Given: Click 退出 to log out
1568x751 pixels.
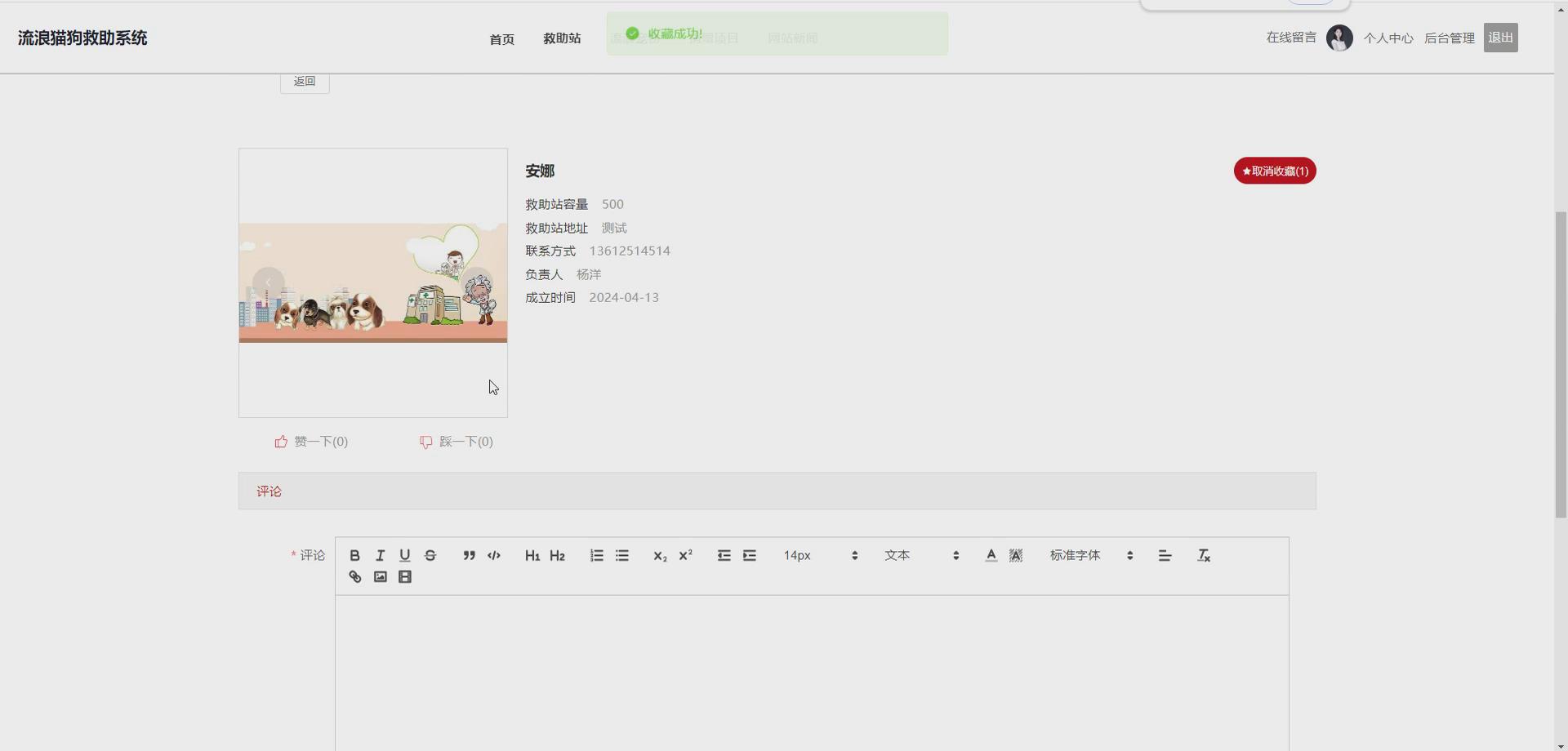Looking at the screenshot, I should point(1501,37).
